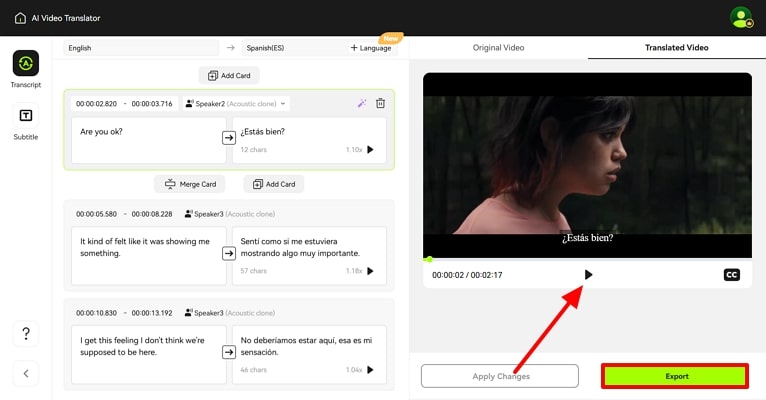
Task: Edit source text 'It kind of felt like'
Action: pos(149,255)
